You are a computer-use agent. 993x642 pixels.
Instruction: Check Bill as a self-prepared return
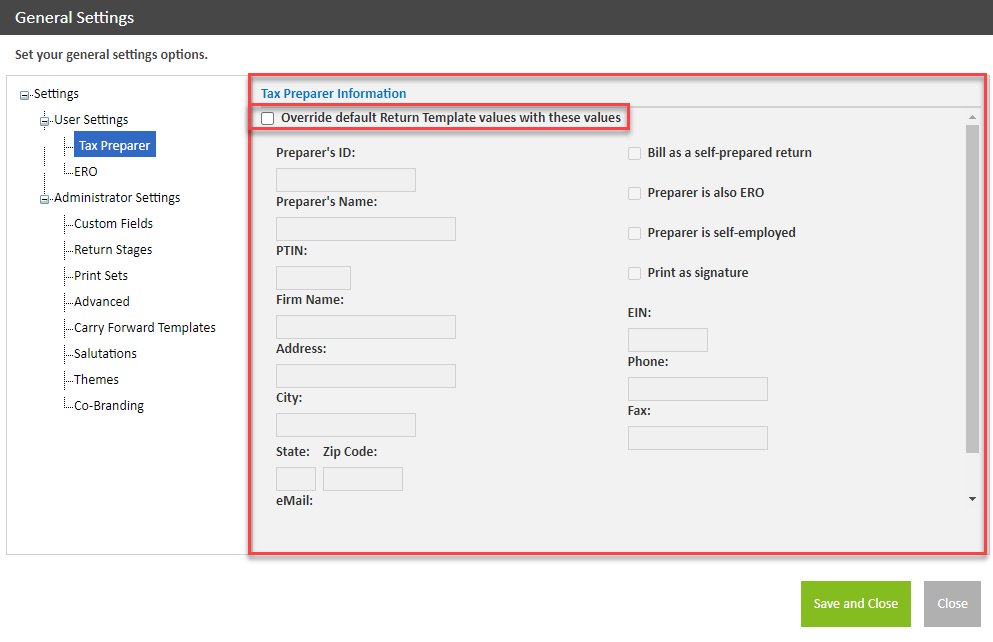click(x=634, y=153)
